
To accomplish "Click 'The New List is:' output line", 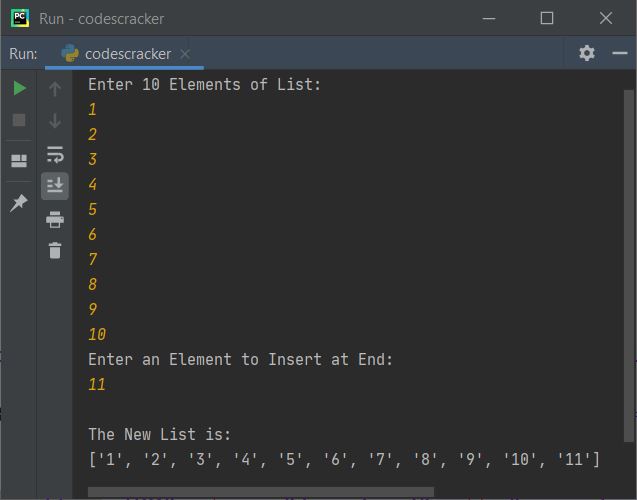I will click(x=160, y=435).
